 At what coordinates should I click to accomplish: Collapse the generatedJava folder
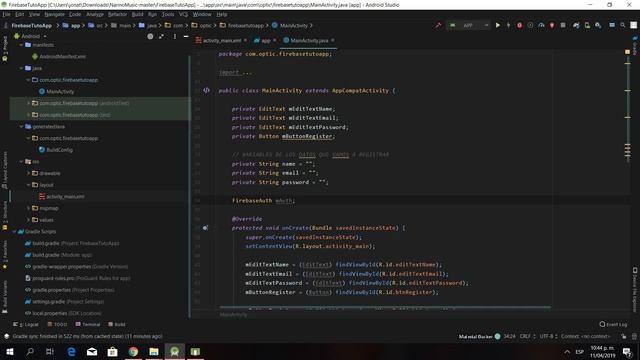(x=21, y=127)
